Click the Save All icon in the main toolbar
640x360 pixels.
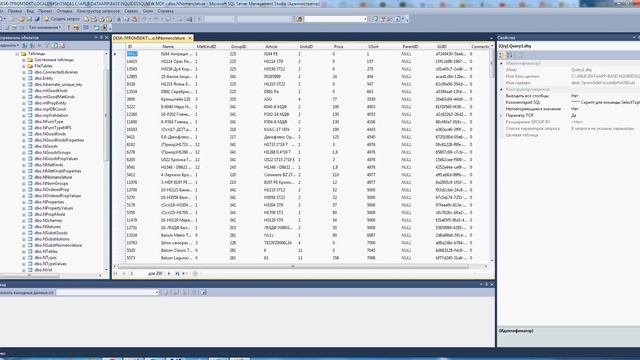coord(37,19)
